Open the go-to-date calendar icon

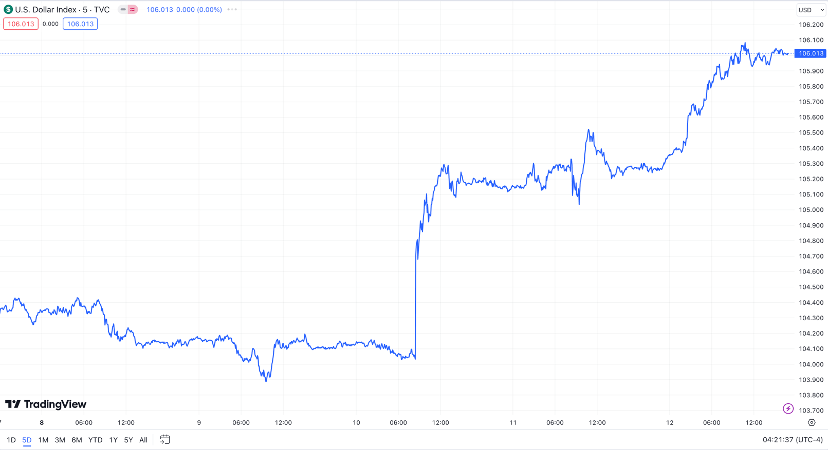(x=166, y=439)
